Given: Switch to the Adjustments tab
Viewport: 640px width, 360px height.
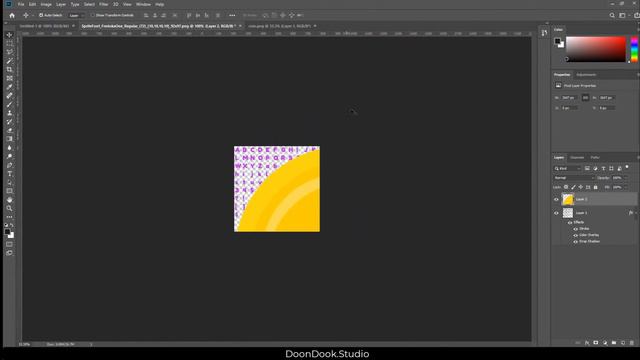Looking at the screenshot, I should point(587,75).
